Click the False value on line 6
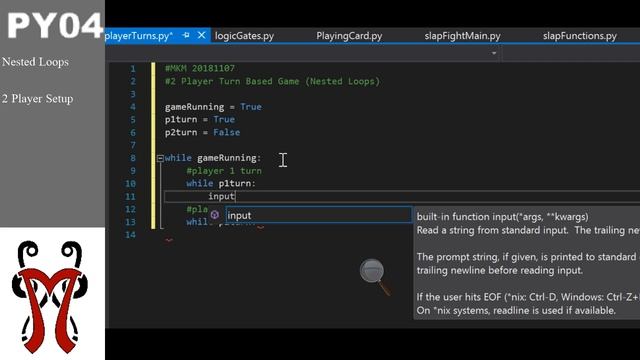Image resolution: width=640 pixels, height=360 pixels. click(x=227, y=132)
